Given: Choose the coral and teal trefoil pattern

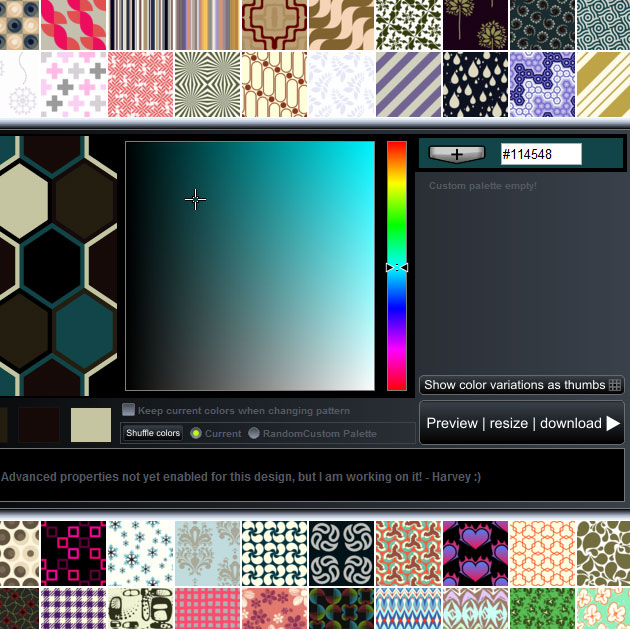Looking at the screenshot, I should (x=409, y=553).
